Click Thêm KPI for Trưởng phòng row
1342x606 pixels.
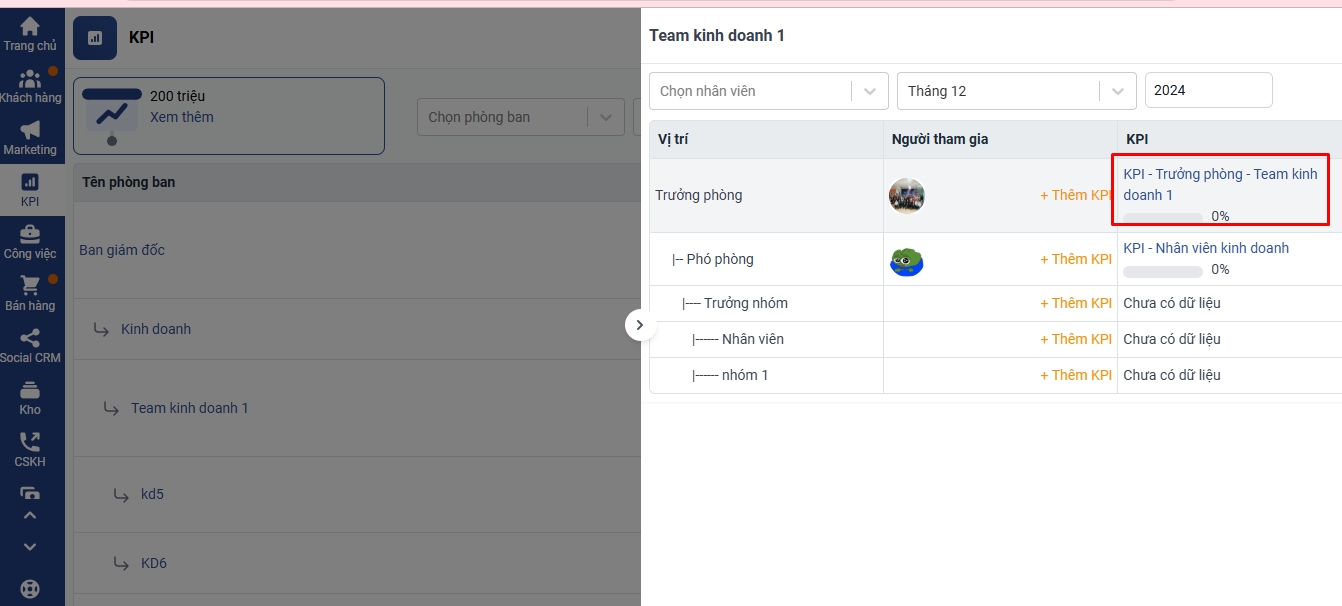(x=1076, y=195)
